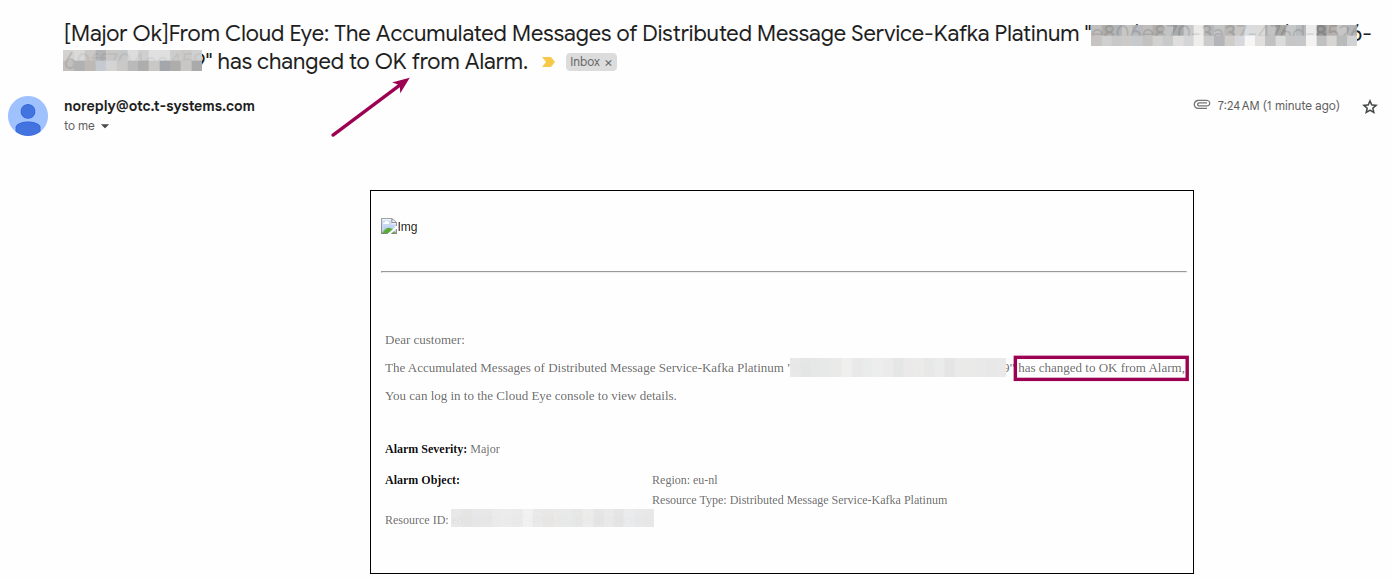The height and width of the screenshot is (579, 1393).
Task: Click the sender's profile avatar
Action: 28,116
